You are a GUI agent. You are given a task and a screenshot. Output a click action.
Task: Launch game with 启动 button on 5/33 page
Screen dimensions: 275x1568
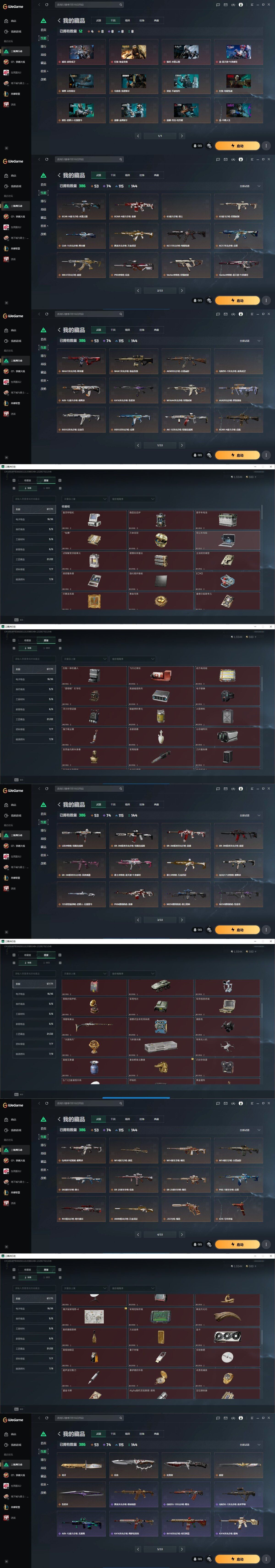[237, 1560]
